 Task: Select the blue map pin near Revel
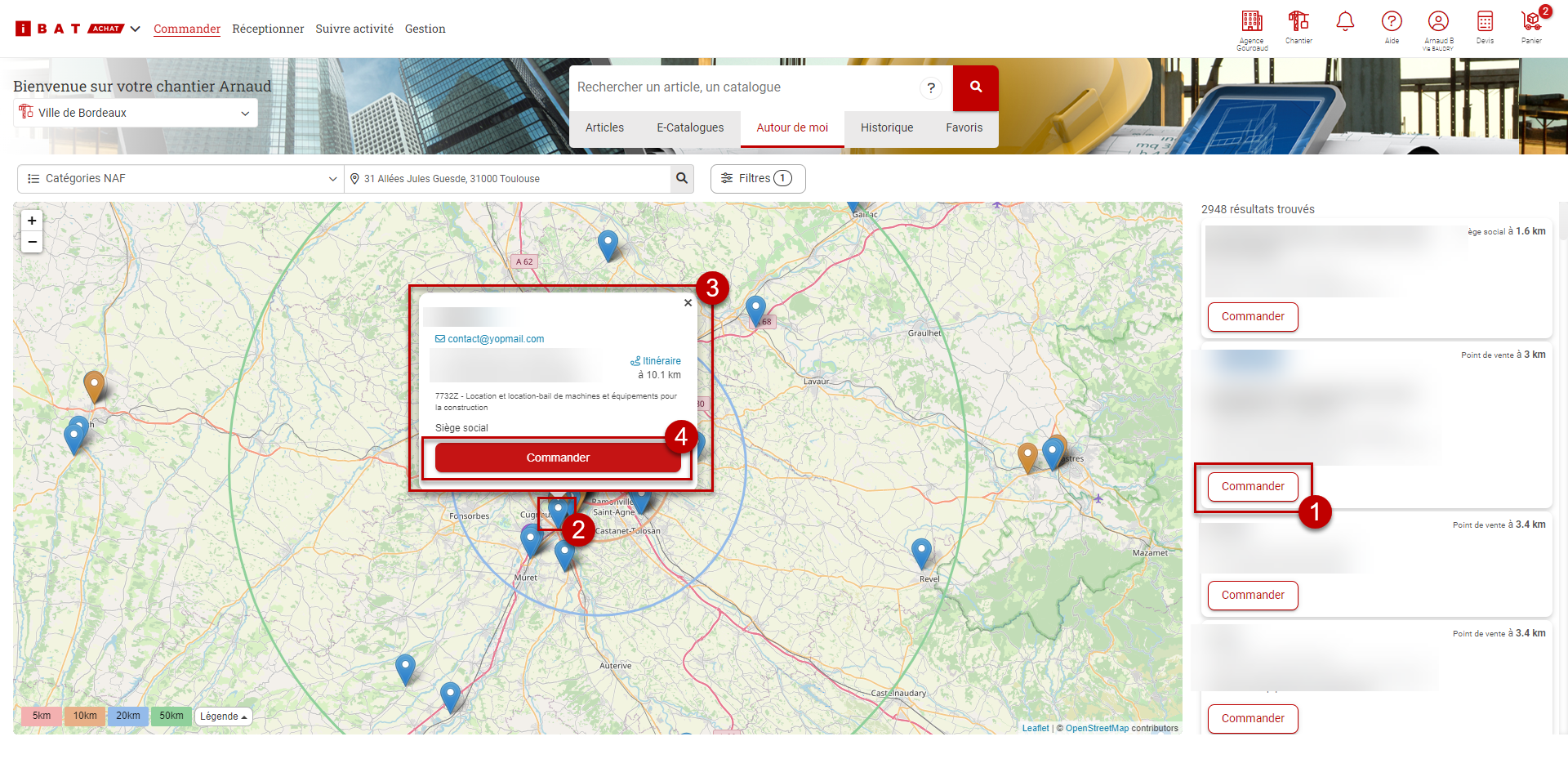point(921,553)
